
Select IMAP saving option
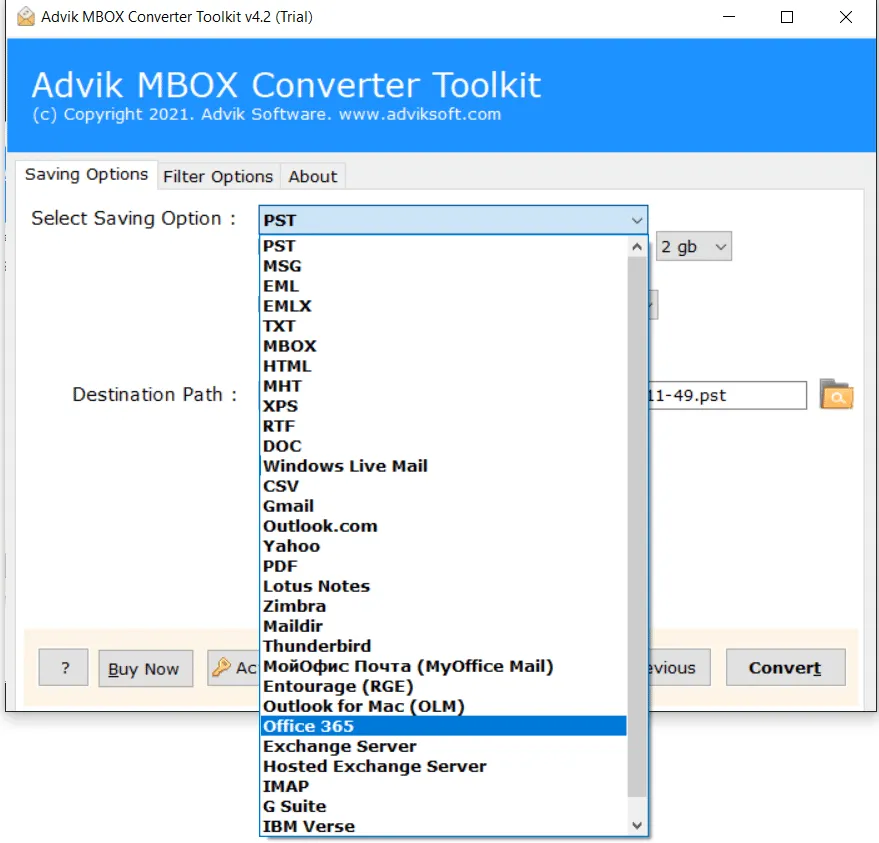pos(443,786)
